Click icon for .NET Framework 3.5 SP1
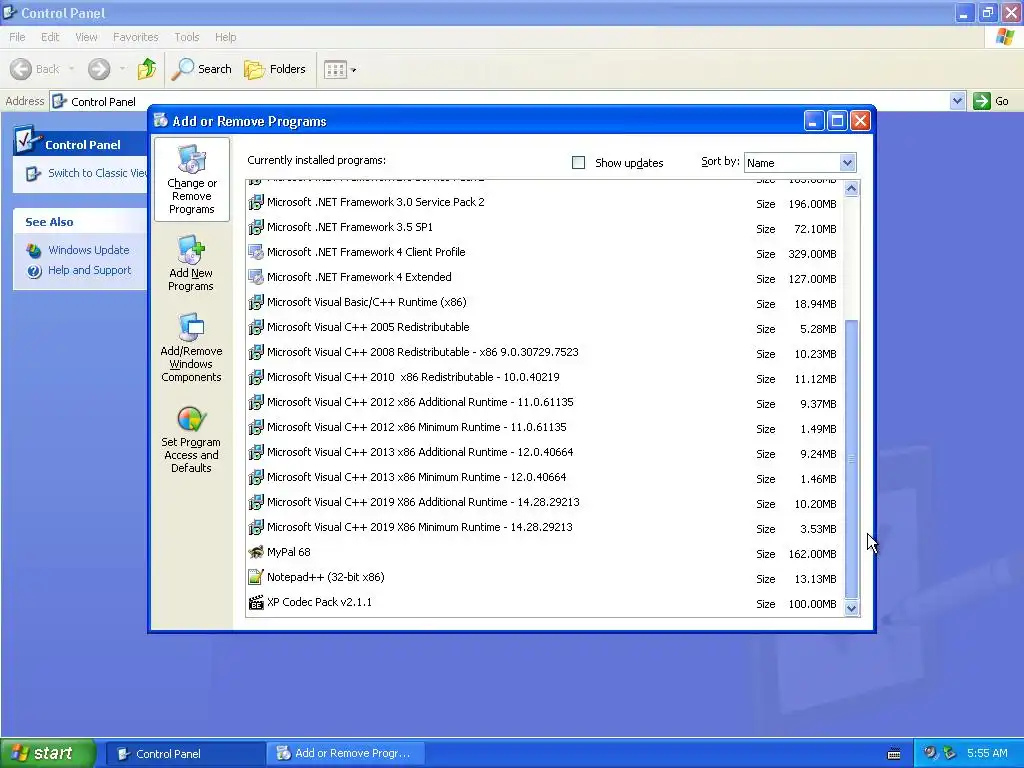 click(x=256, y=227)
